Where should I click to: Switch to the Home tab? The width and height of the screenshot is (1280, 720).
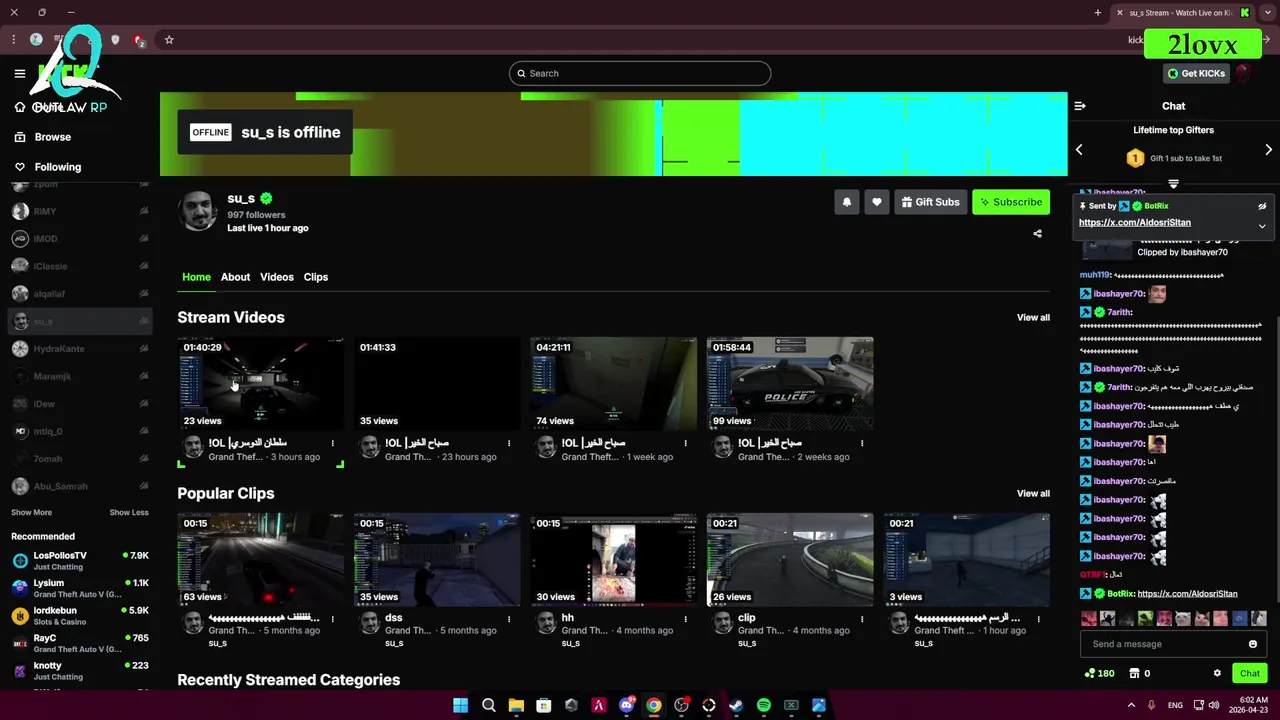[196, 277]
